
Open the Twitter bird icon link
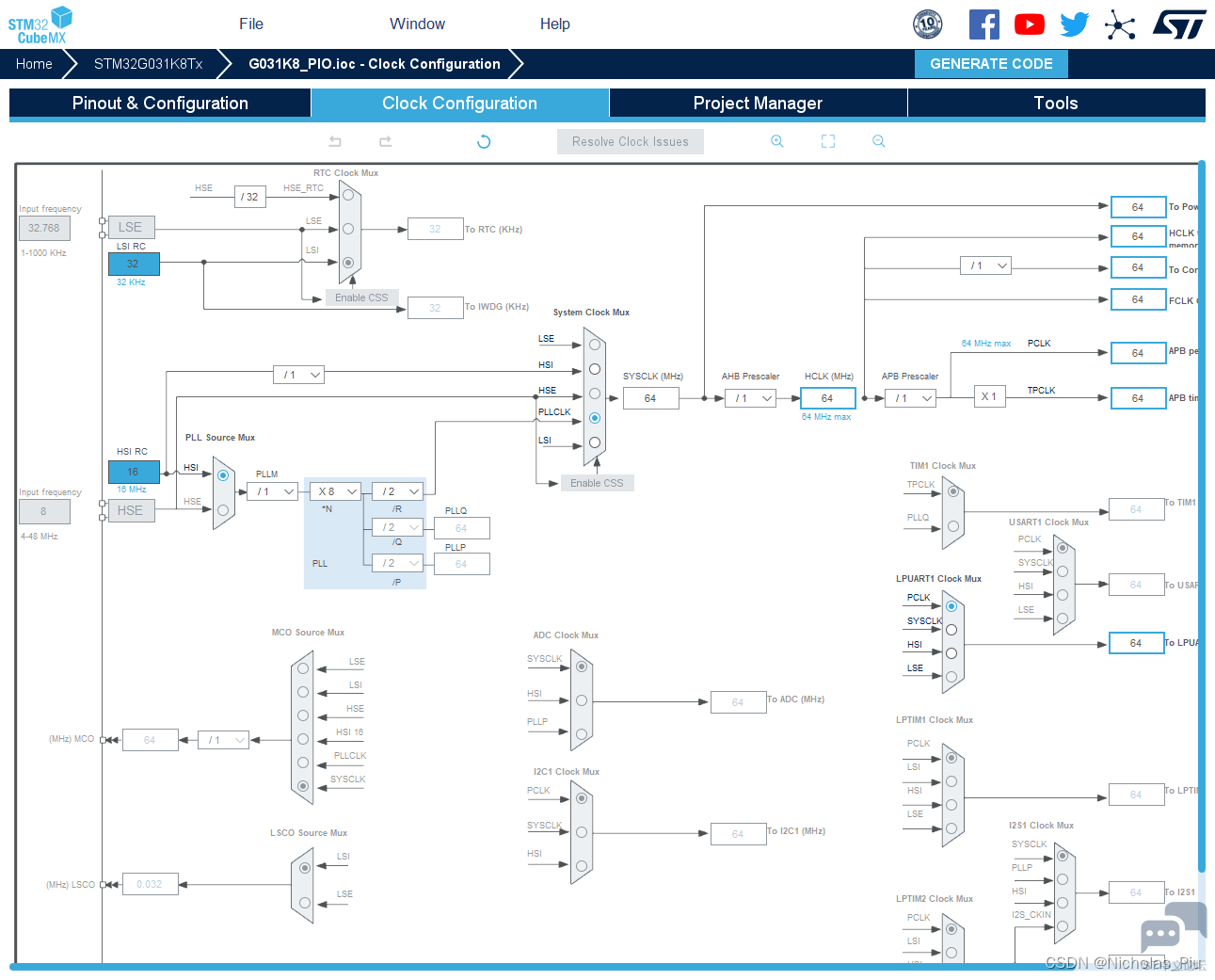click(1074, 24)
